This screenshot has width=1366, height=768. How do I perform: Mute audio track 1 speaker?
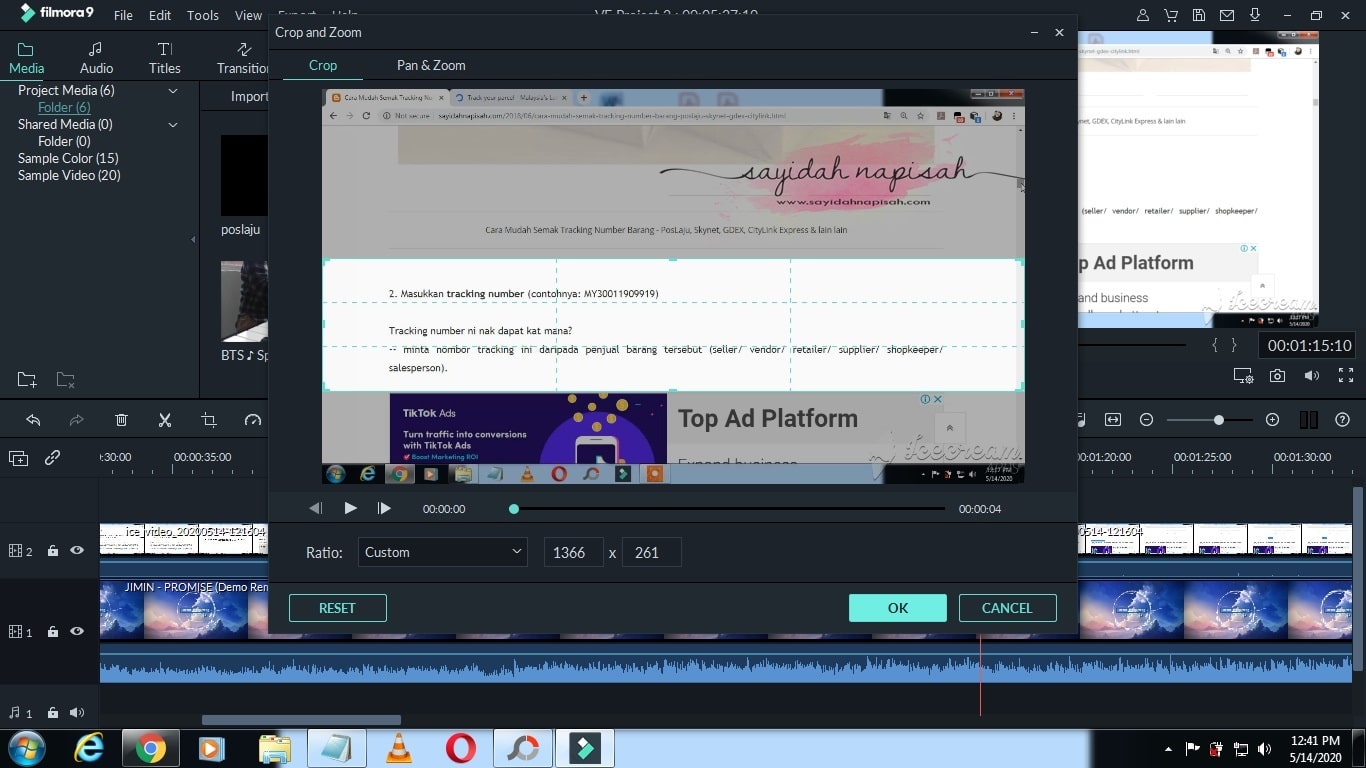click(x=77, y=713)
